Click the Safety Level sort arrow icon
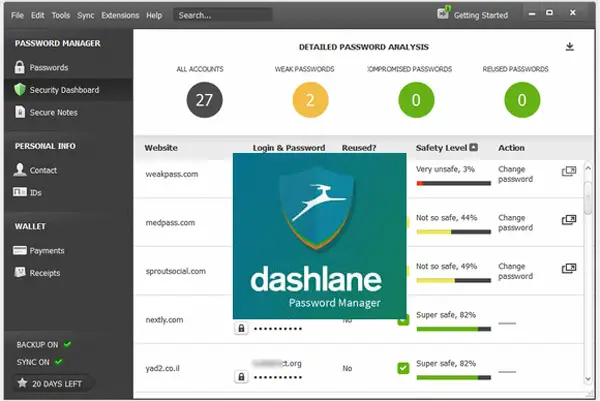This screenshot has width=600, height=401. [474, 147]
